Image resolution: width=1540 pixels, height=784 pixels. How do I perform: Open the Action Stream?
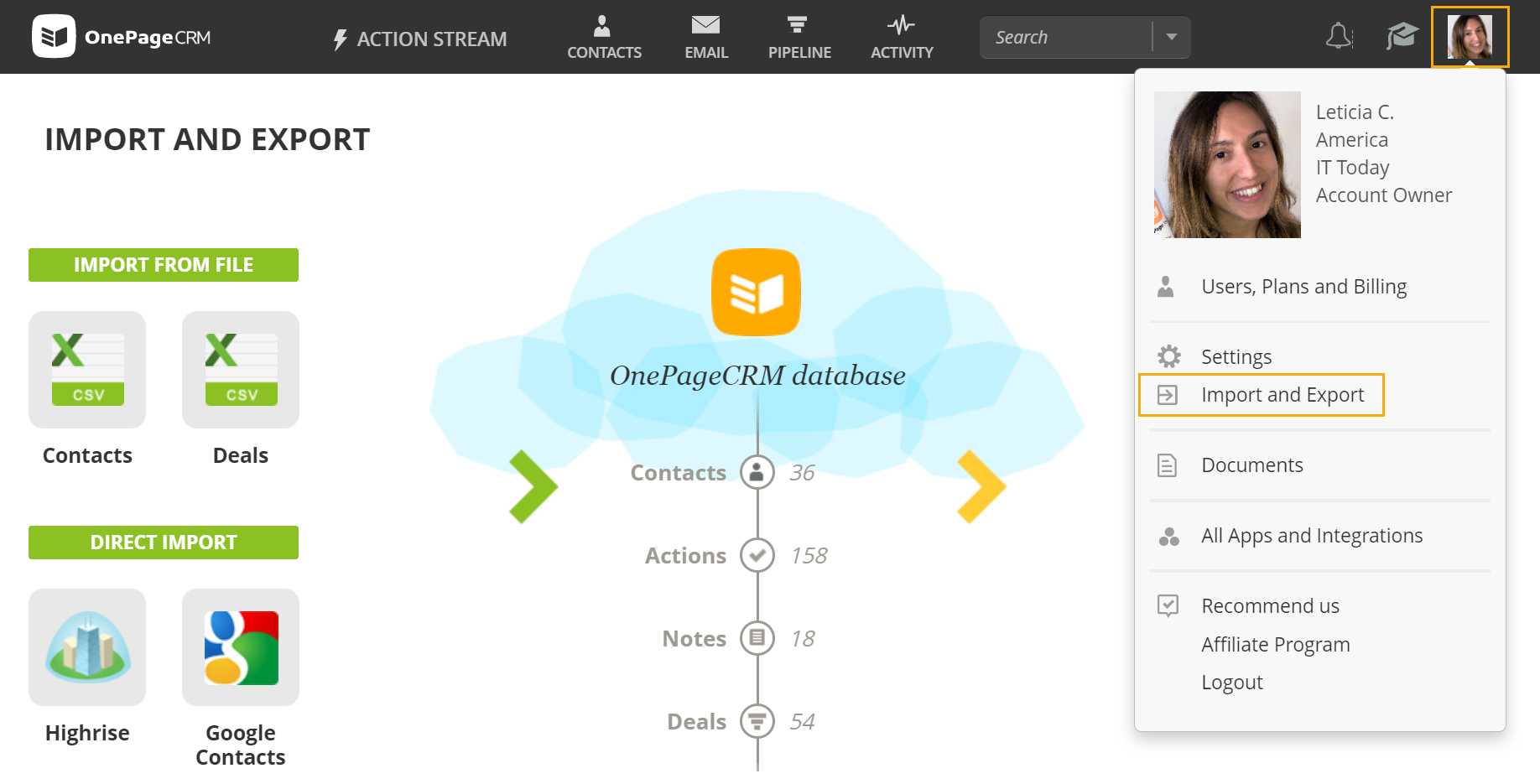[x=419, y=39]
